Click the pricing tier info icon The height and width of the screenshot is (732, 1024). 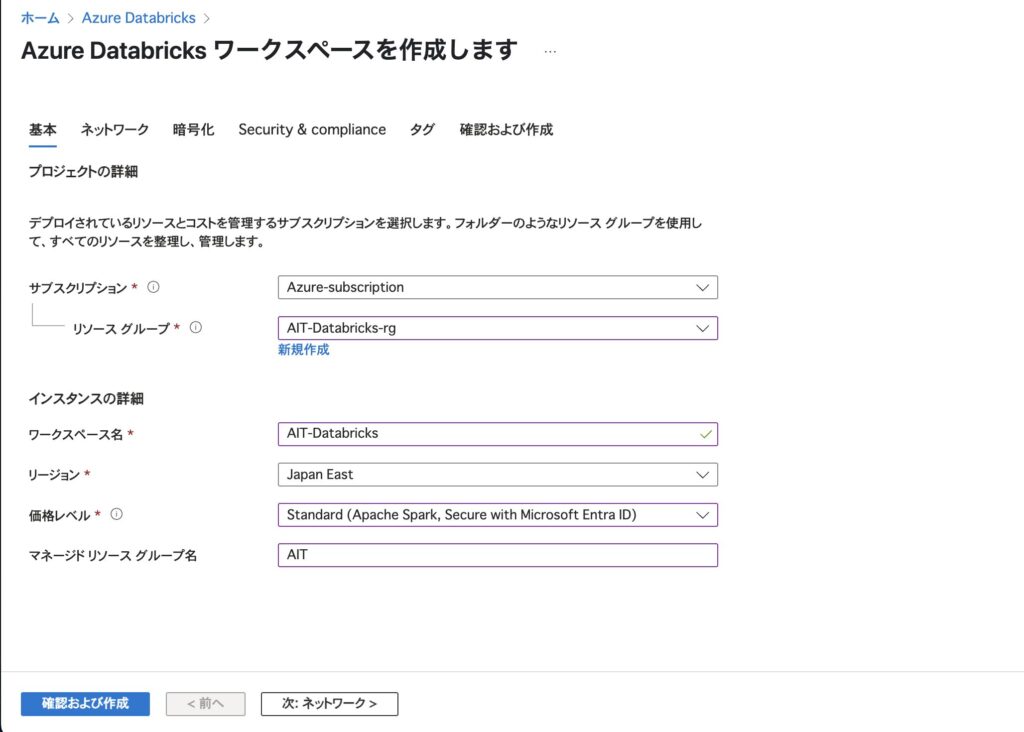[x=116, y=515]
